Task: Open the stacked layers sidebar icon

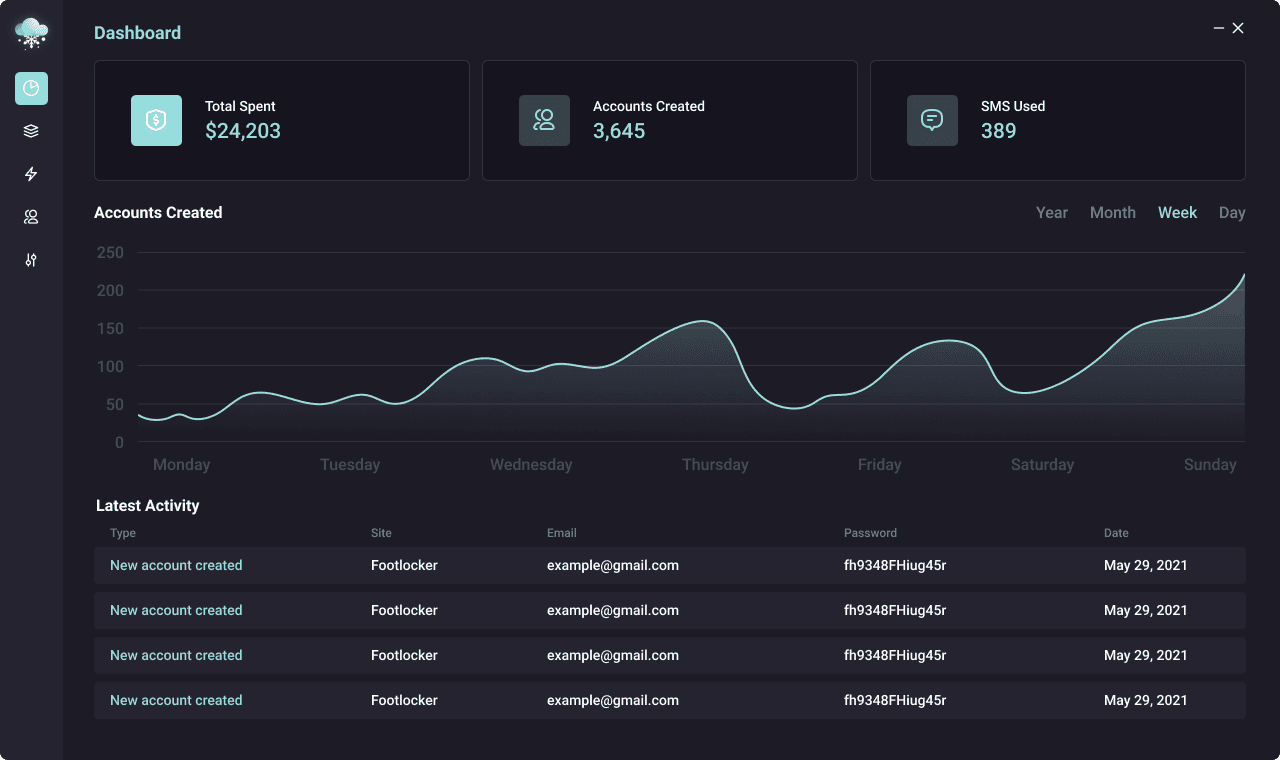Action: coord(31,131)
